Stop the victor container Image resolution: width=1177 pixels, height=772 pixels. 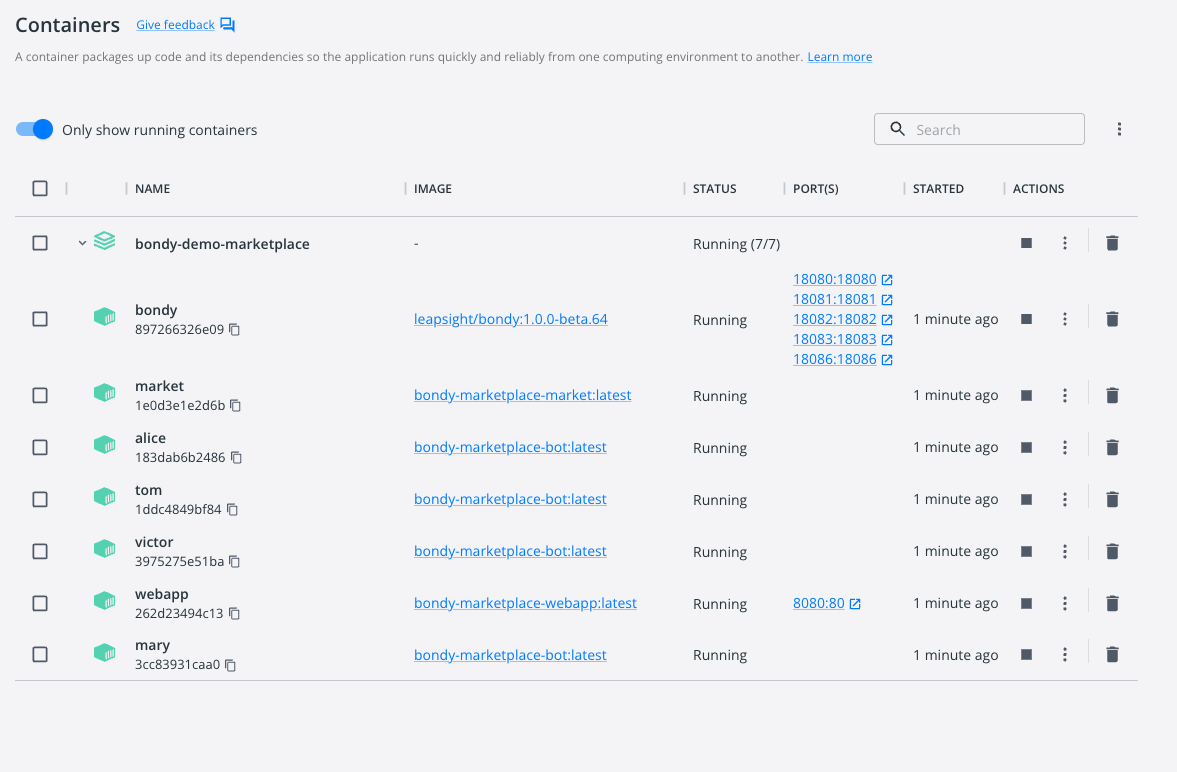coord(1026,551)
